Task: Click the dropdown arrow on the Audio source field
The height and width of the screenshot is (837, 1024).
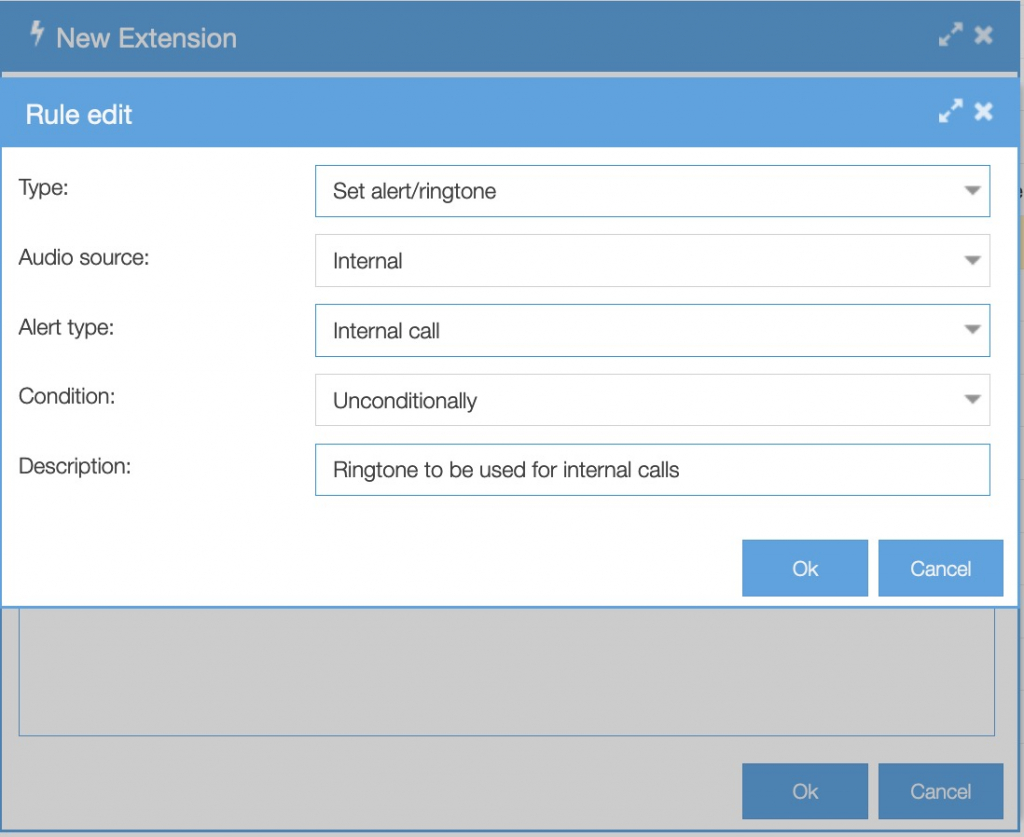Action: point(974,260)
